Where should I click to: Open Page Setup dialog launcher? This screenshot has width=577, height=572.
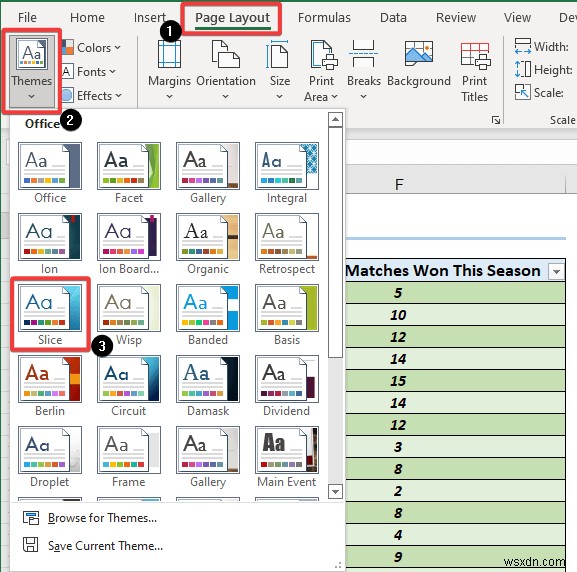point(496,120)
